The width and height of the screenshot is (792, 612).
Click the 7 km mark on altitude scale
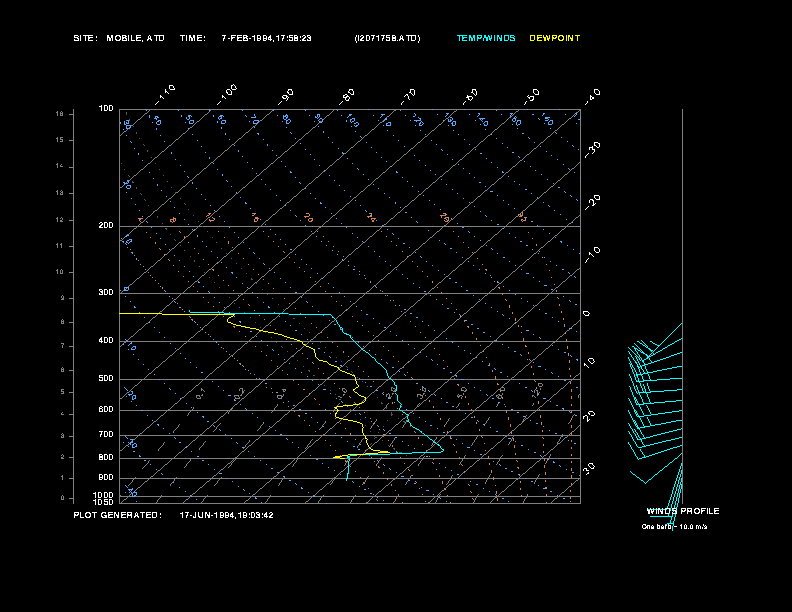(63, 346)
